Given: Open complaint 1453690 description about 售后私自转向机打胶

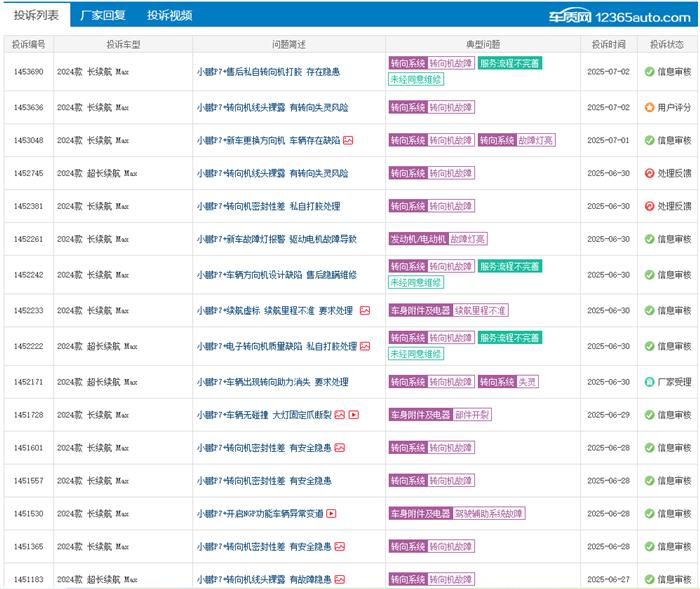Looking at the screenshot, I should tap(268, 71).
